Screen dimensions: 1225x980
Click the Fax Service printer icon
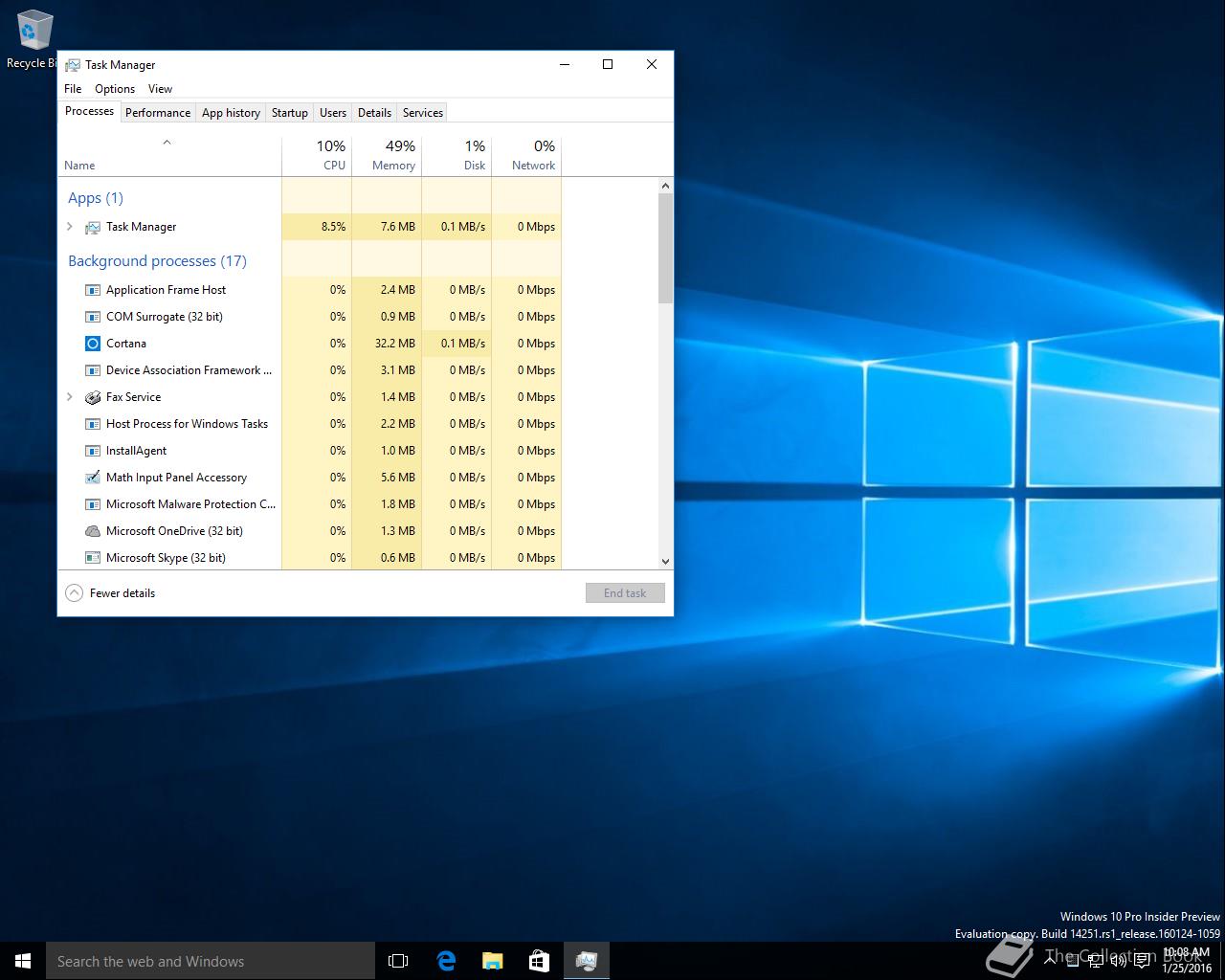point(93,397)
